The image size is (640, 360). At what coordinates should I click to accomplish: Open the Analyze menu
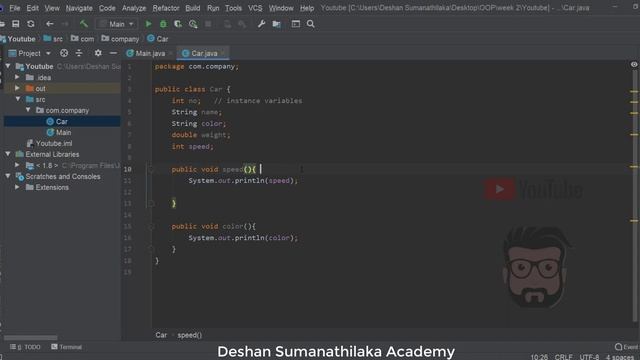(134, 8)
